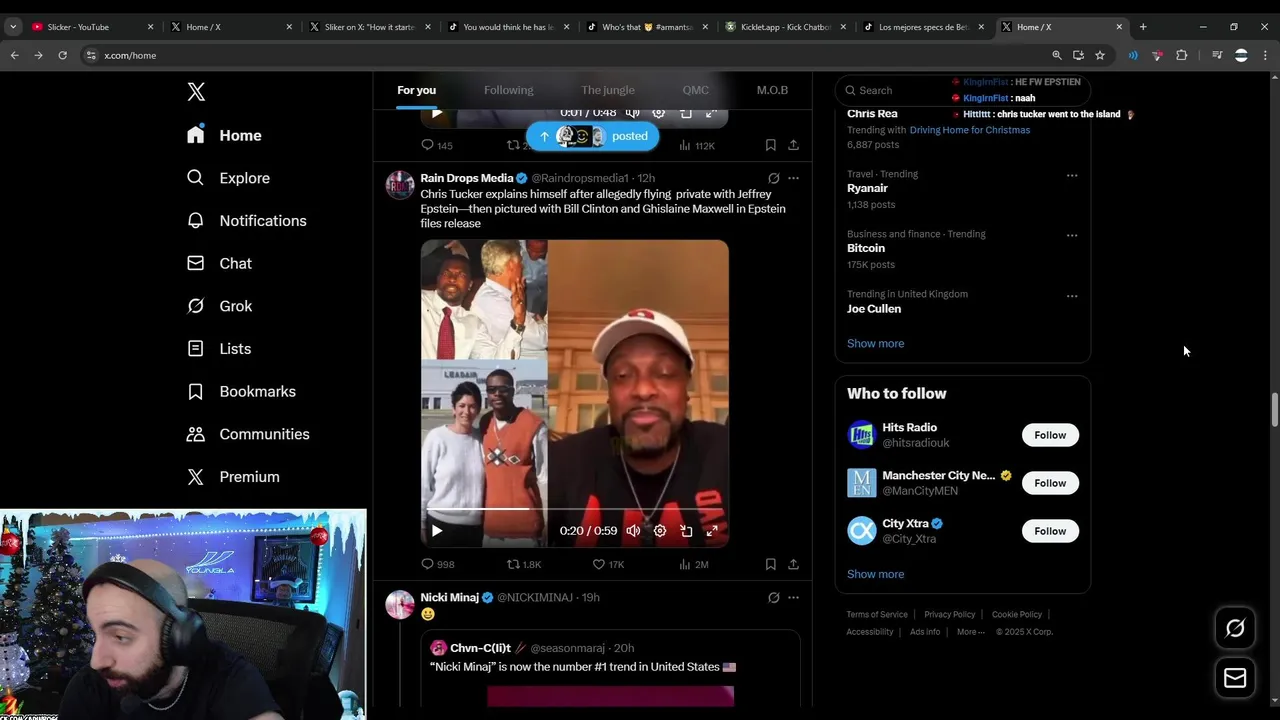Follow Hits Radio
The width and height of the screenshot is (1280, 720).
click(x=1050, y=435)
